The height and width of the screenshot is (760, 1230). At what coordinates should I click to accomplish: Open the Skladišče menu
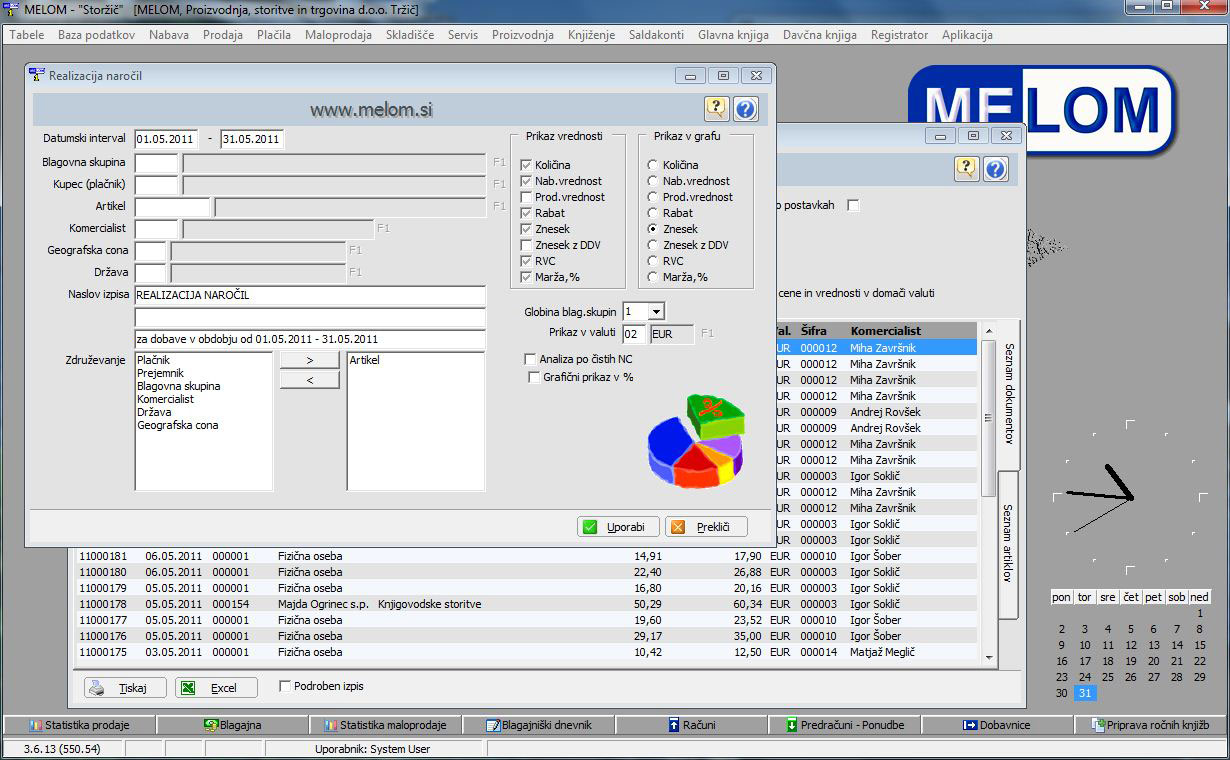tap(409, 35)
